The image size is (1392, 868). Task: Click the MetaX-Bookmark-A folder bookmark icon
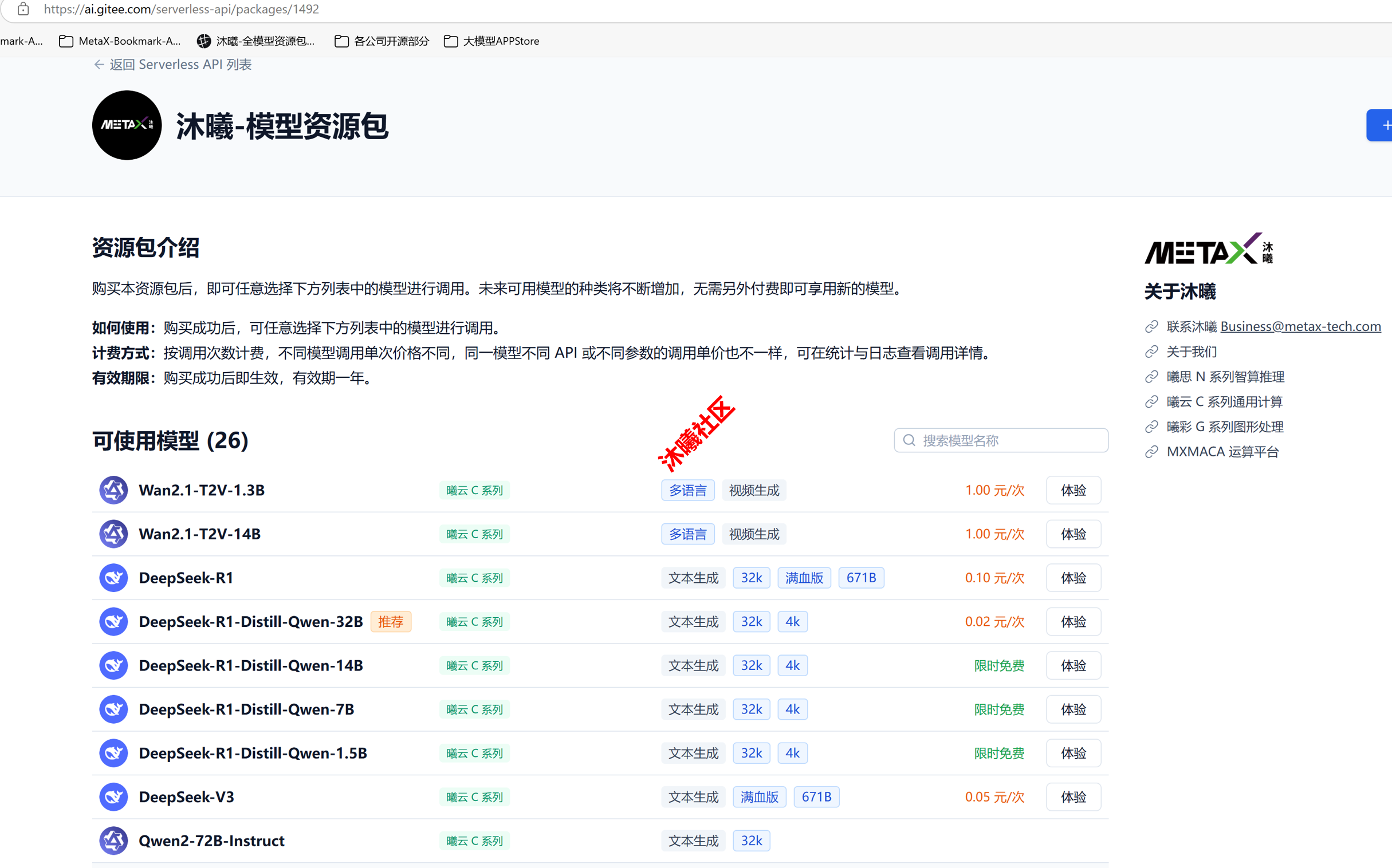tap(66, 41)
